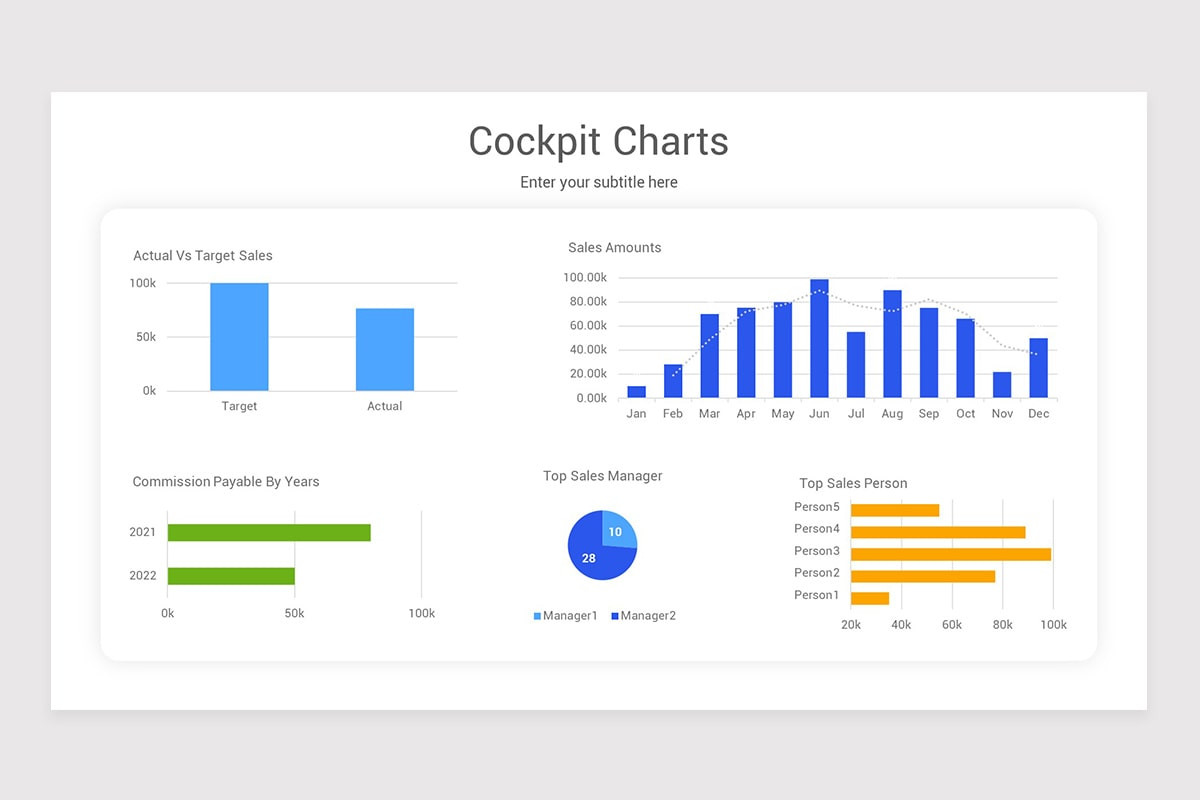
Task: Click the Commission Payable By Years heading
Action: pos(226,481)
